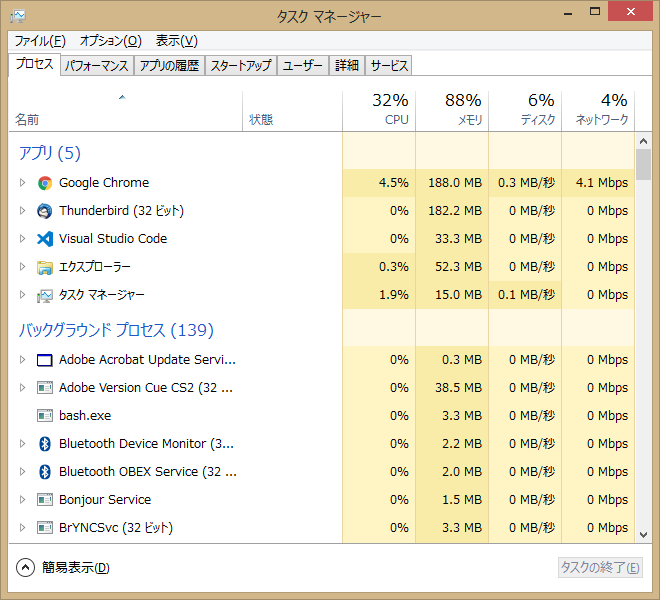Click the Bluetooth Device Monitor icon
Viewport: 660px width, 600px height.
(45, 444)
